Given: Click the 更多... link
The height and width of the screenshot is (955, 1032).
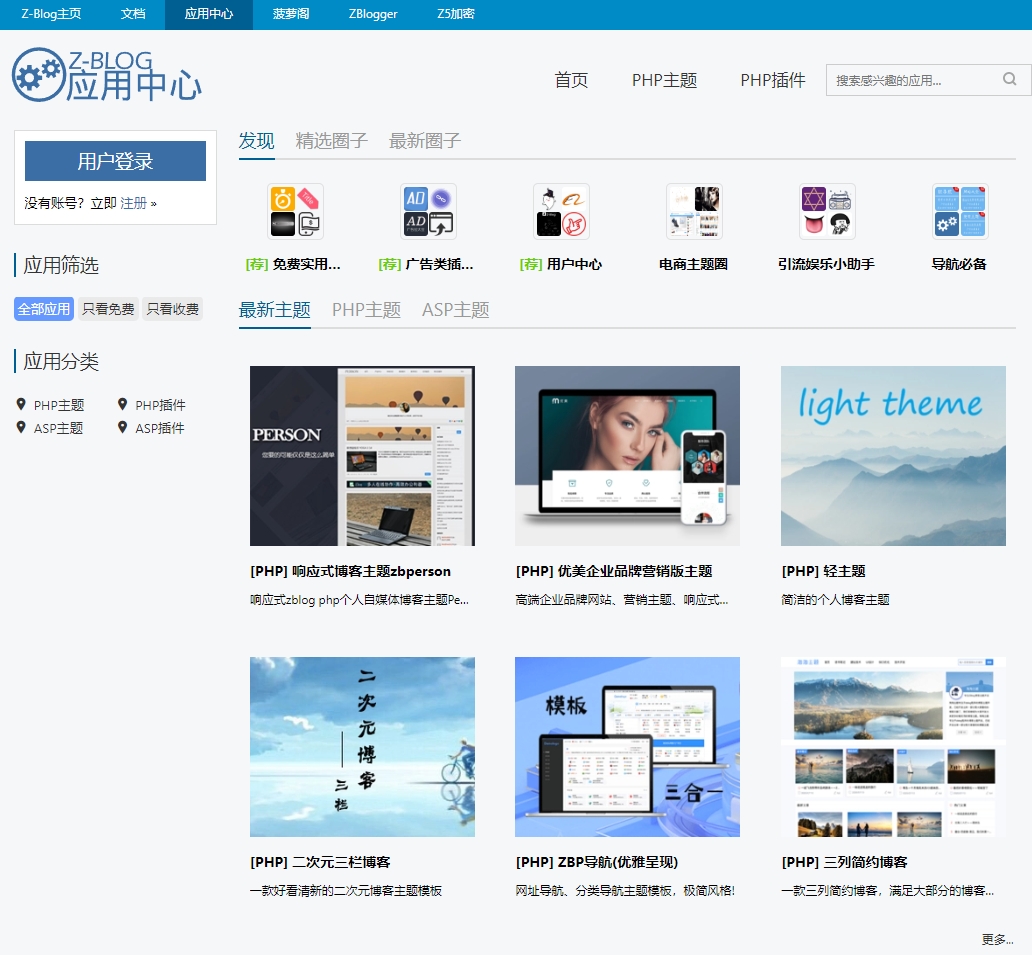Looking at the screenshot, I should pos(997,939).
